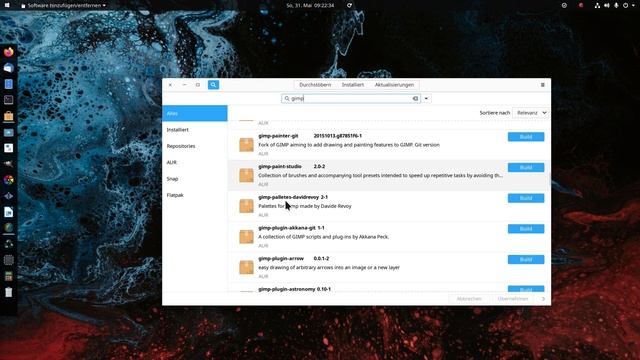
Task: Click the Abbrechen button
Action: coord(469,299)
